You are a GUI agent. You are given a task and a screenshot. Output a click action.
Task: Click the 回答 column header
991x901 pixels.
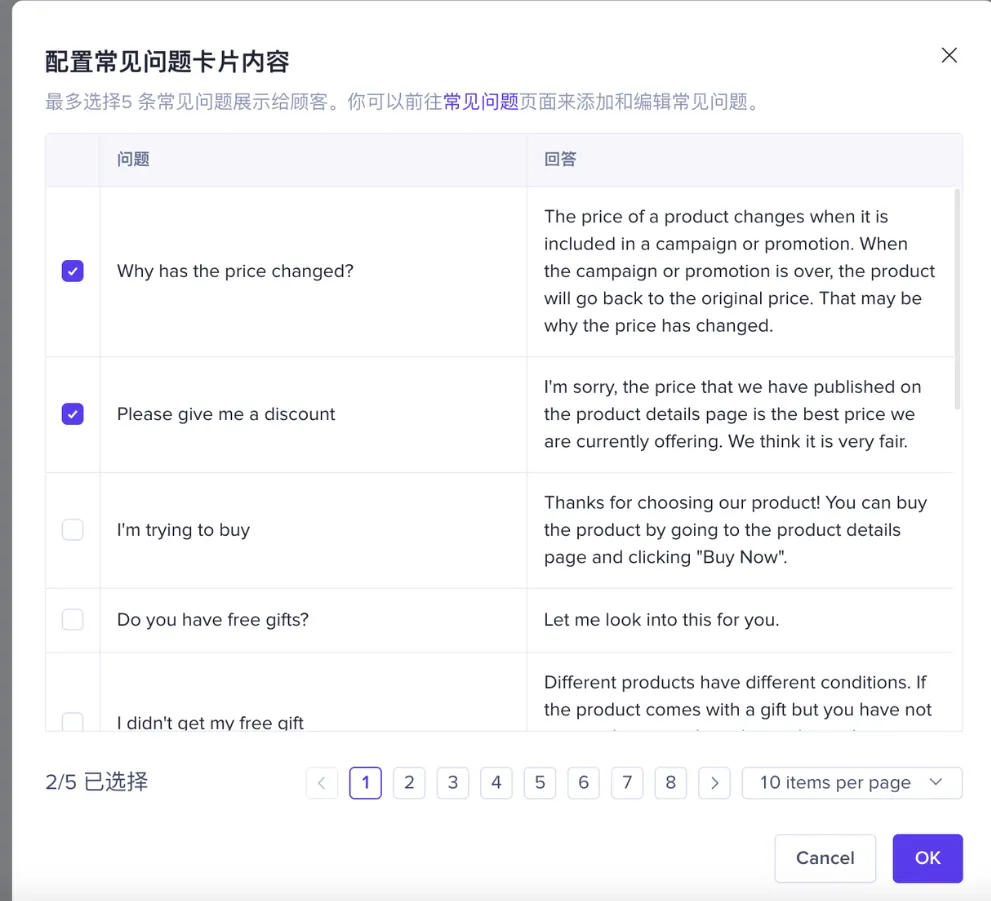click(561, 159)
